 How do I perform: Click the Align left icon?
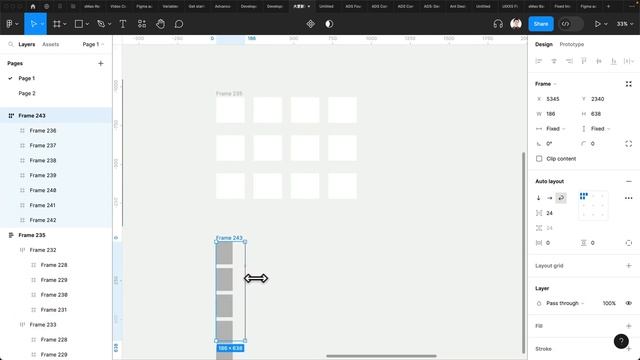539,61
